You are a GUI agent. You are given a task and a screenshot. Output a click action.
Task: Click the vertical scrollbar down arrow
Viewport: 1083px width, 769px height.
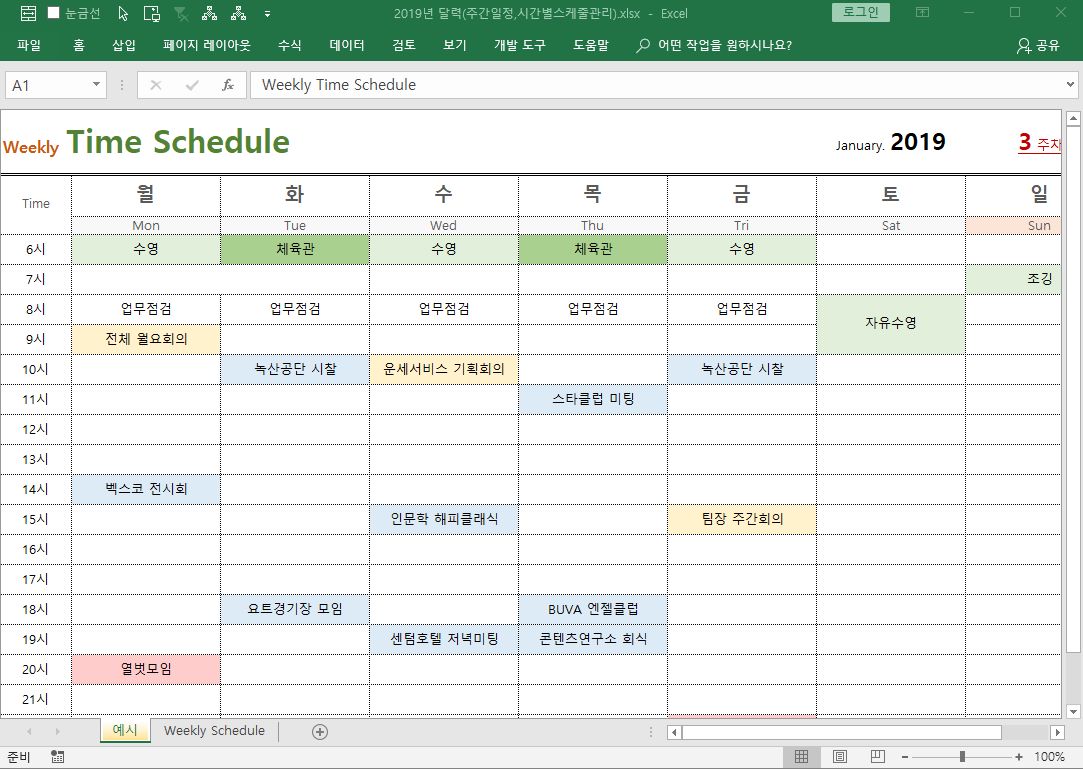tap(1073, 711)
